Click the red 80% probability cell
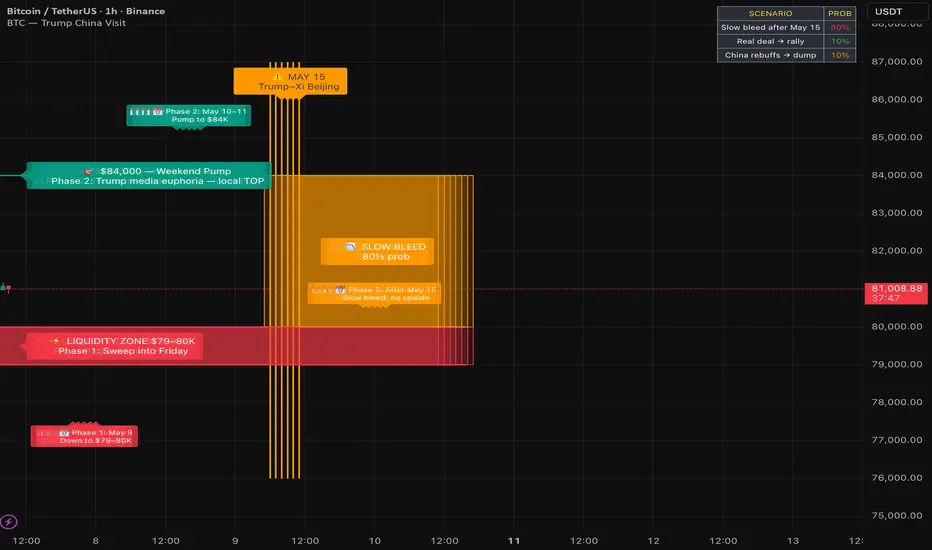The width and height of the screenshot is (932, 550). (x=840, y=27)
